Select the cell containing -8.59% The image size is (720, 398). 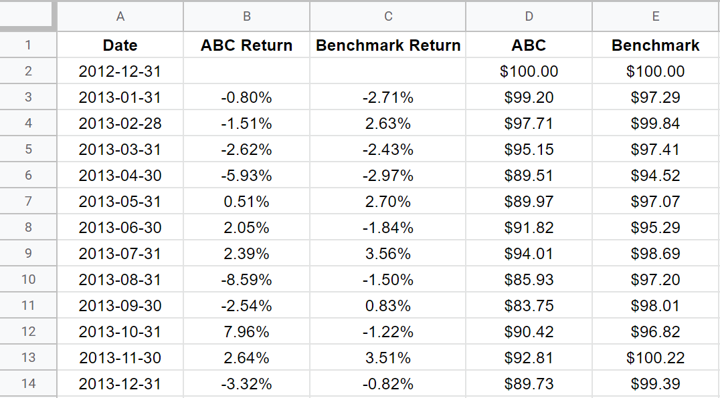(247, 279)
